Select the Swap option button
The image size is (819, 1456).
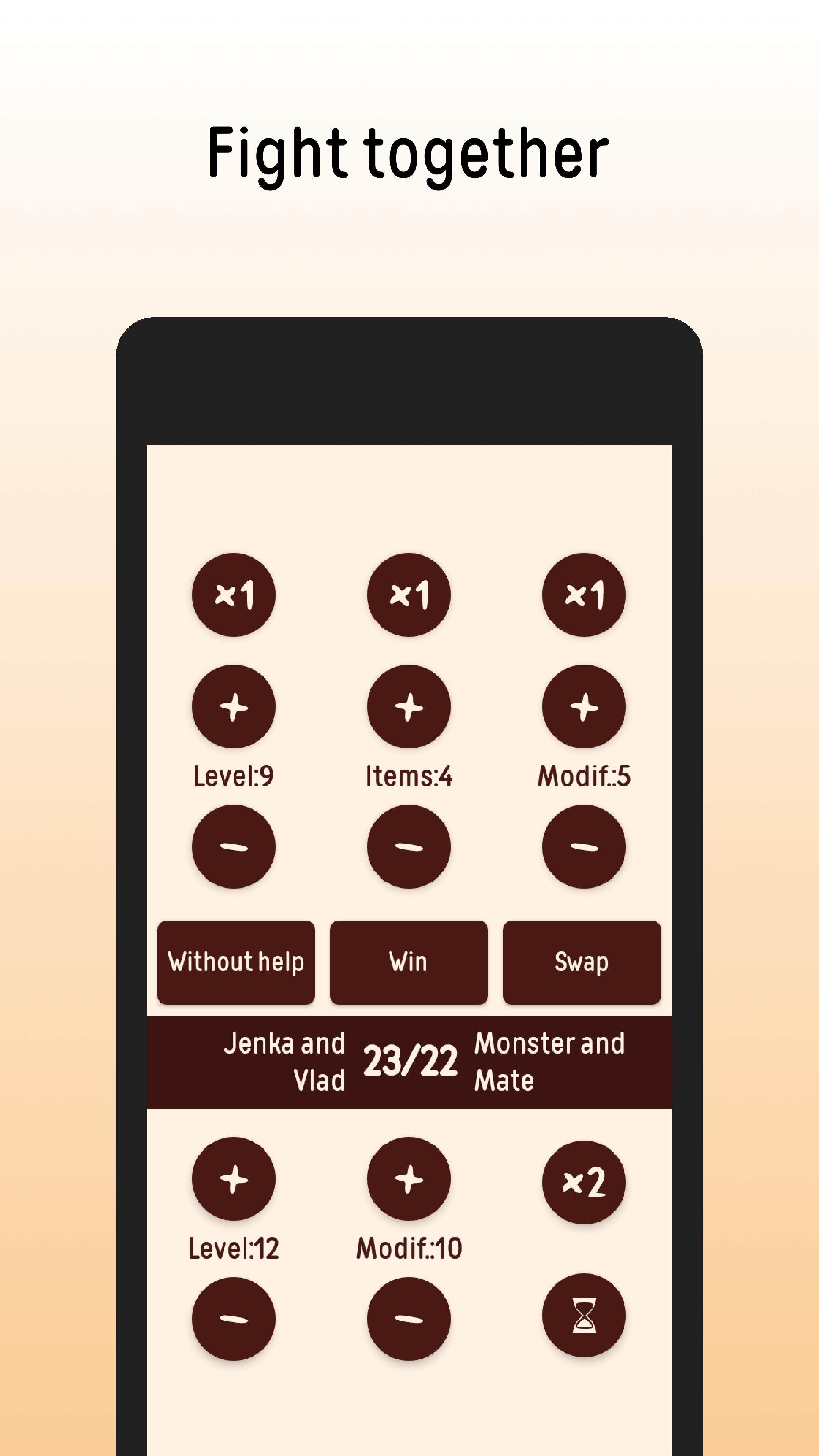point(581,962)
